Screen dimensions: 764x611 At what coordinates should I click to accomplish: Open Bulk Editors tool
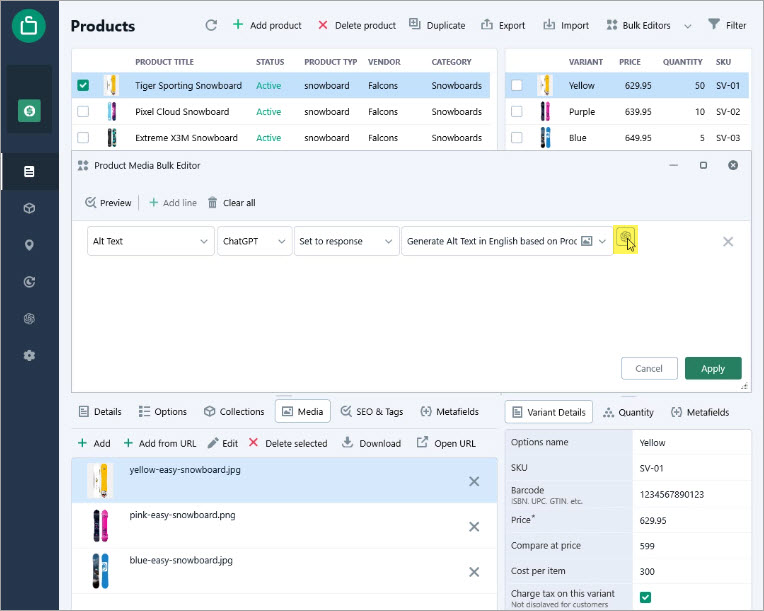click(638, 25)
